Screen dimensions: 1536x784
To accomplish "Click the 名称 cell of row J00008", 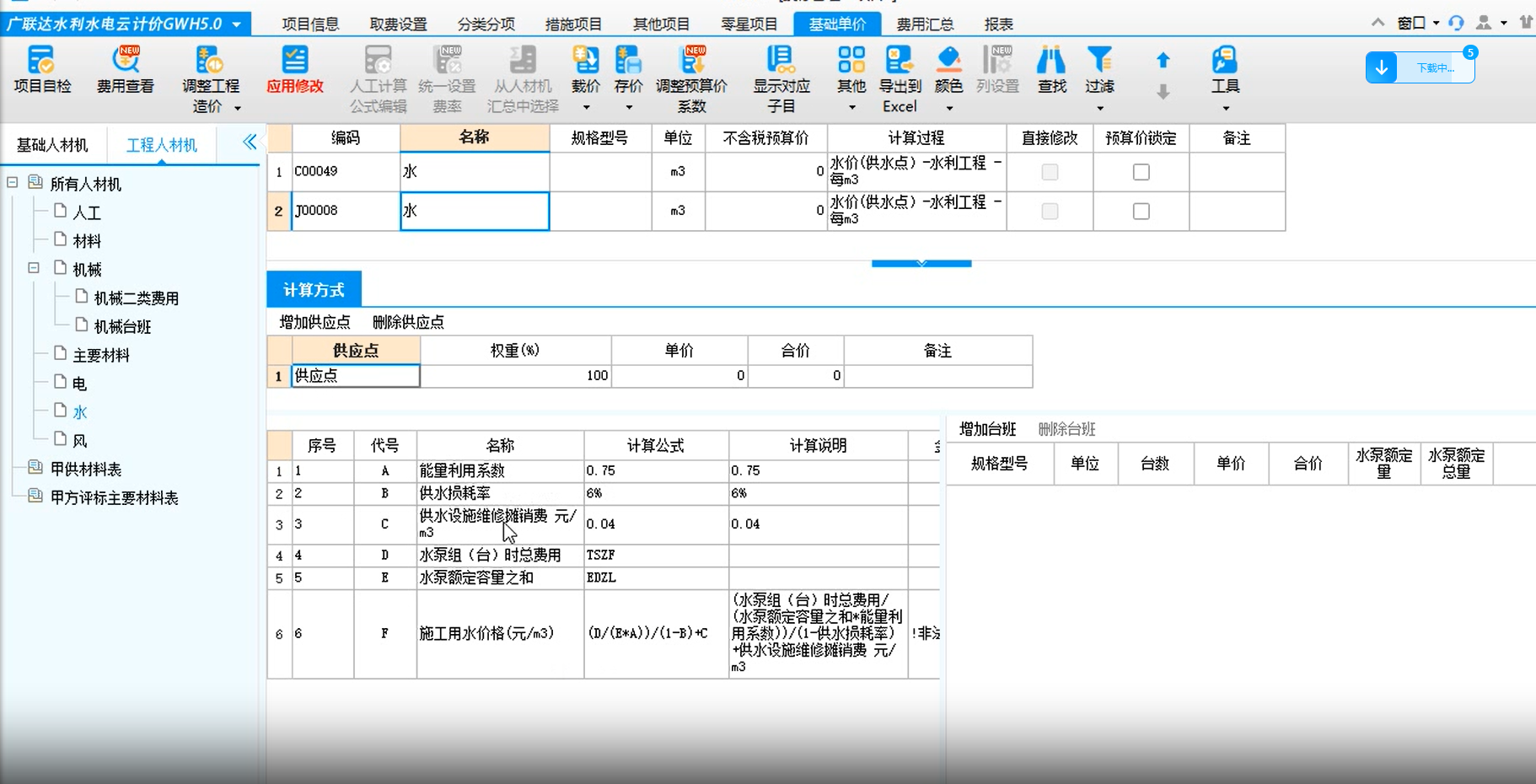I will [475, 211].
